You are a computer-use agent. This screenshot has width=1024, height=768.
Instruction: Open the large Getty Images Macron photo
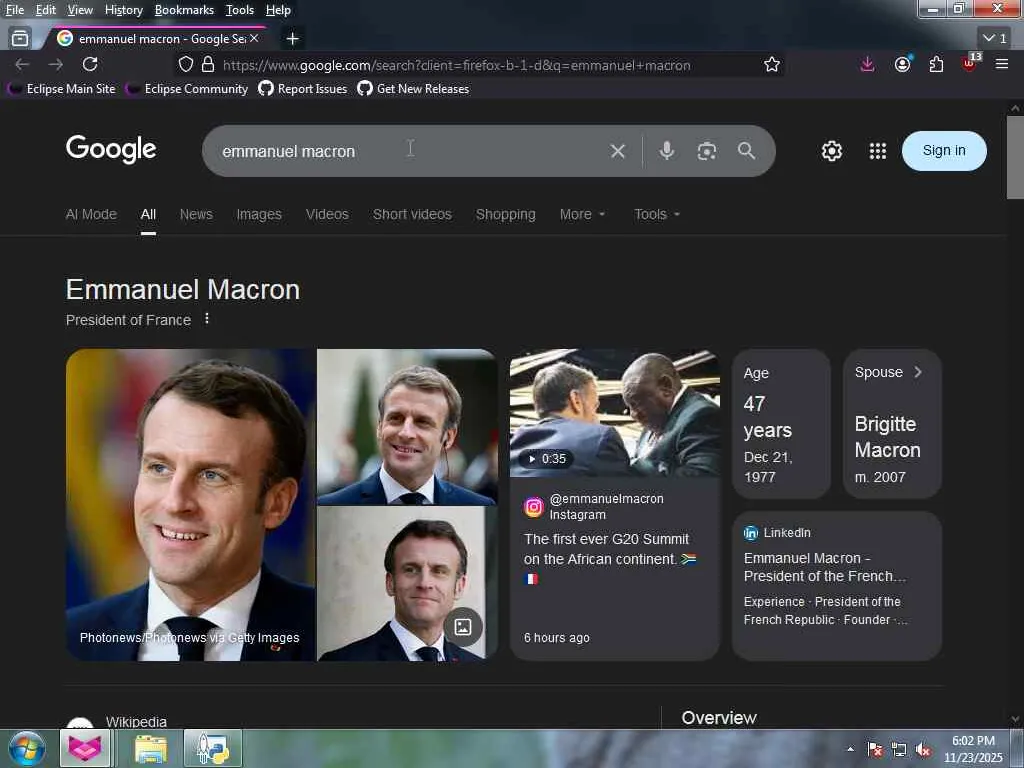coord(191,505)
